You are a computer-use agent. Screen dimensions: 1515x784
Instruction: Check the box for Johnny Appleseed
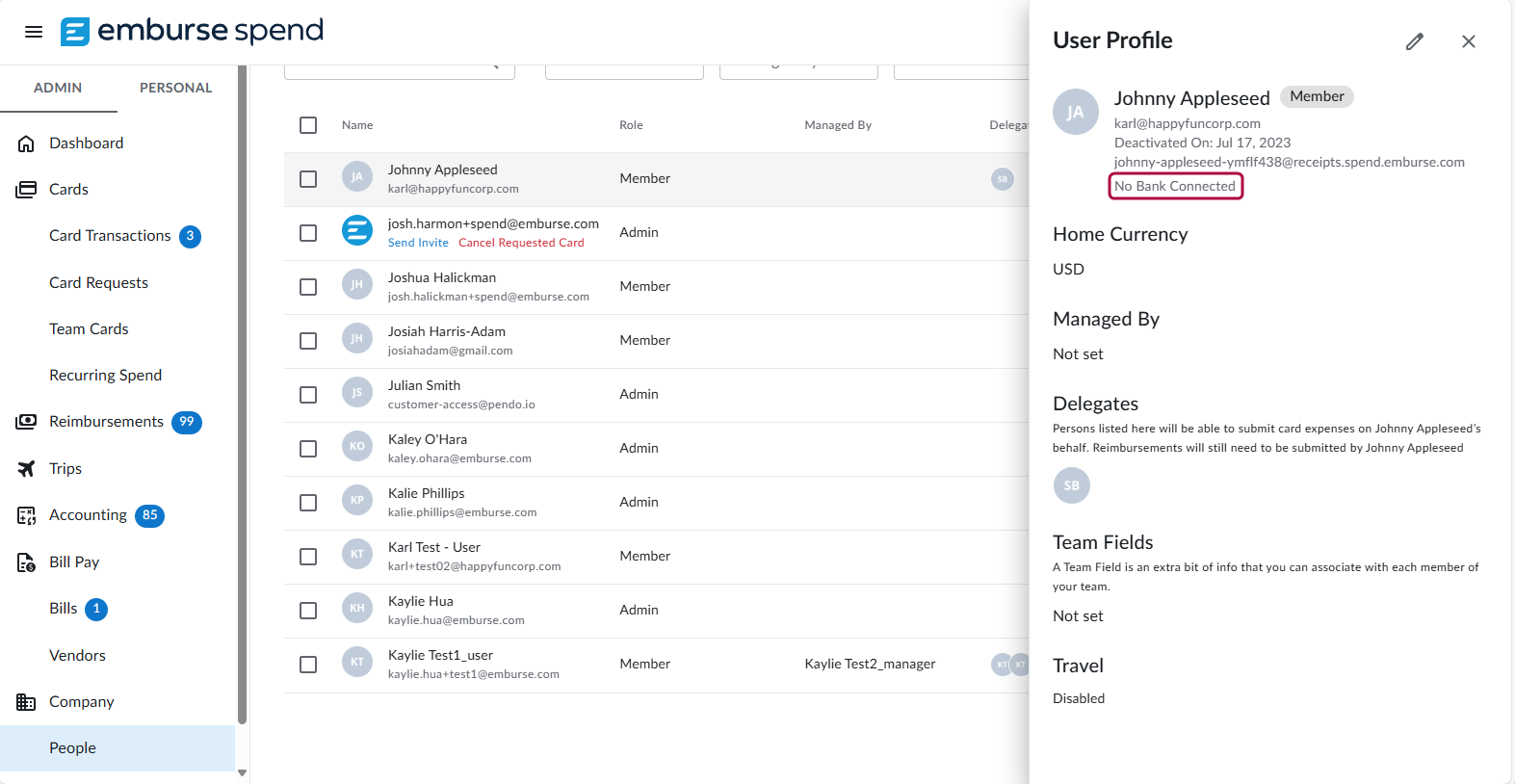coord(308,179)
